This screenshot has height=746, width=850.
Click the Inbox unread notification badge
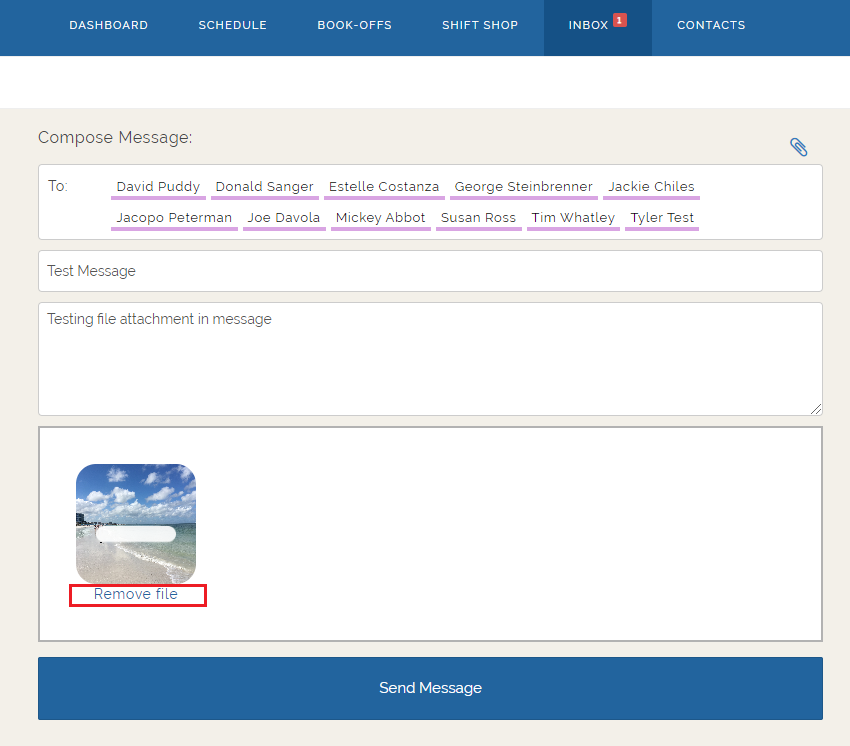(620, 20)
